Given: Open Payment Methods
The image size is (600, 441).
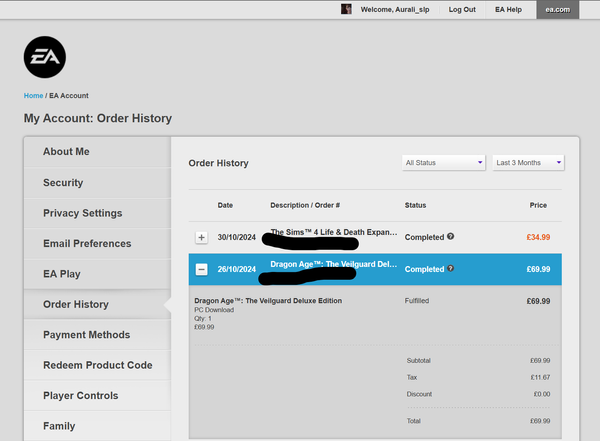Looking at the screenshot, I should tap(97, 335).
